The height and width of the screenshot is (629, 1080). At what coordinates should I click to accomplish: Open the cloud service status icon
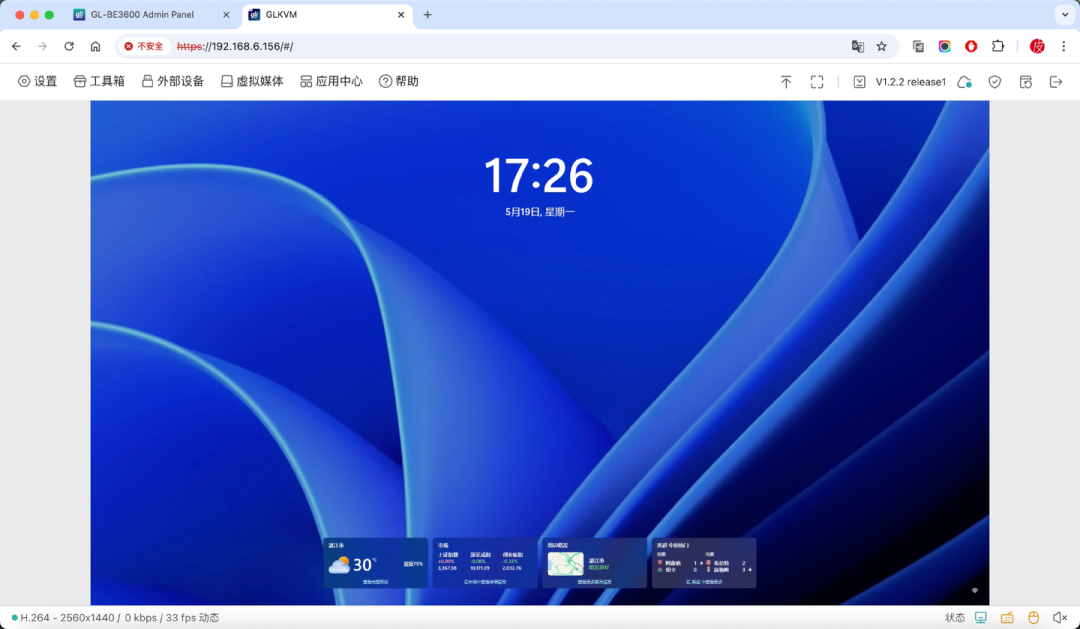pos(964,82)
